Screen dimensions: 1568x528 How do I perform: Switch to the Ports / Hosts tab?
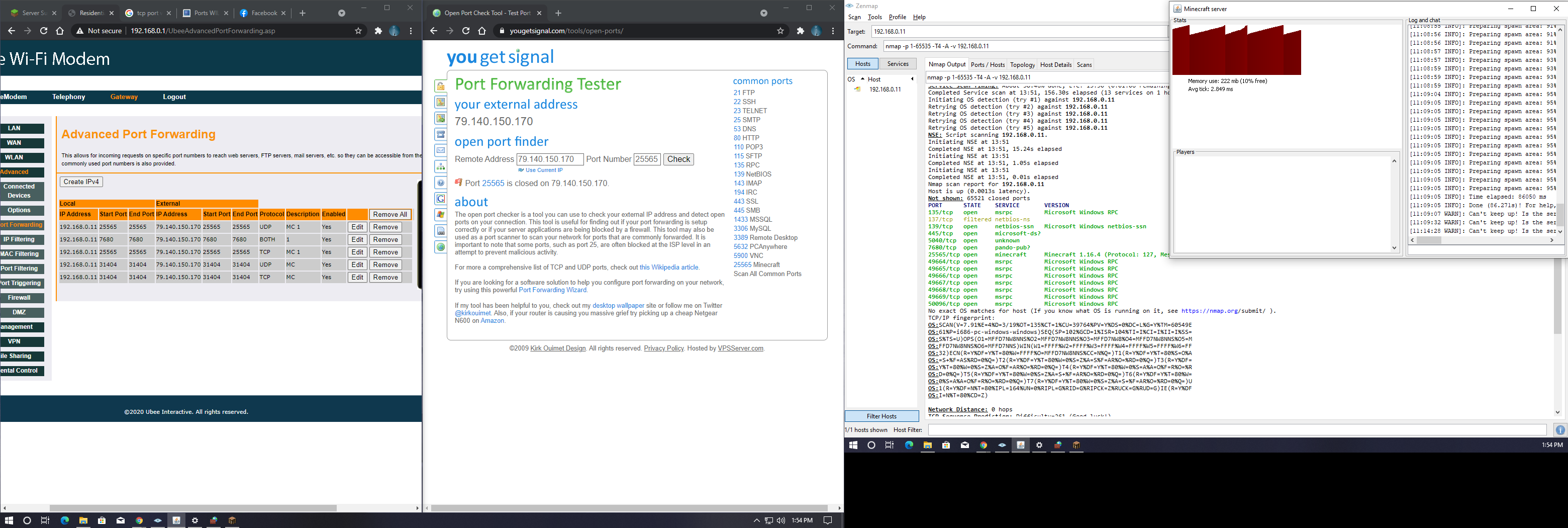(x=988, y=64)
